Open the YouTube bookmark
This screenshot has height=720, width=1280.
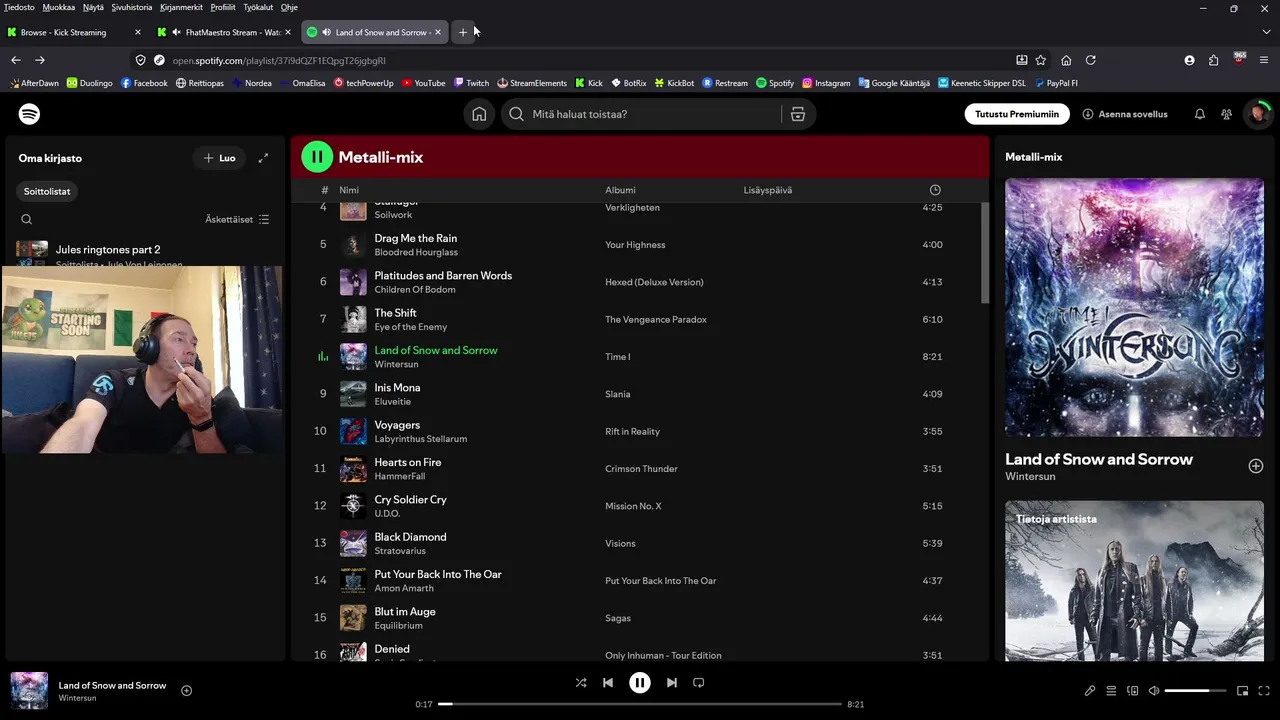(x=423, y=83)
